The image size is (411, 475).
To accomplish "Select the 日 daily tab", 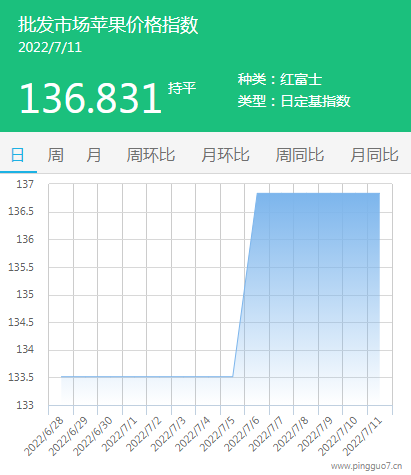I will (18, 155).
